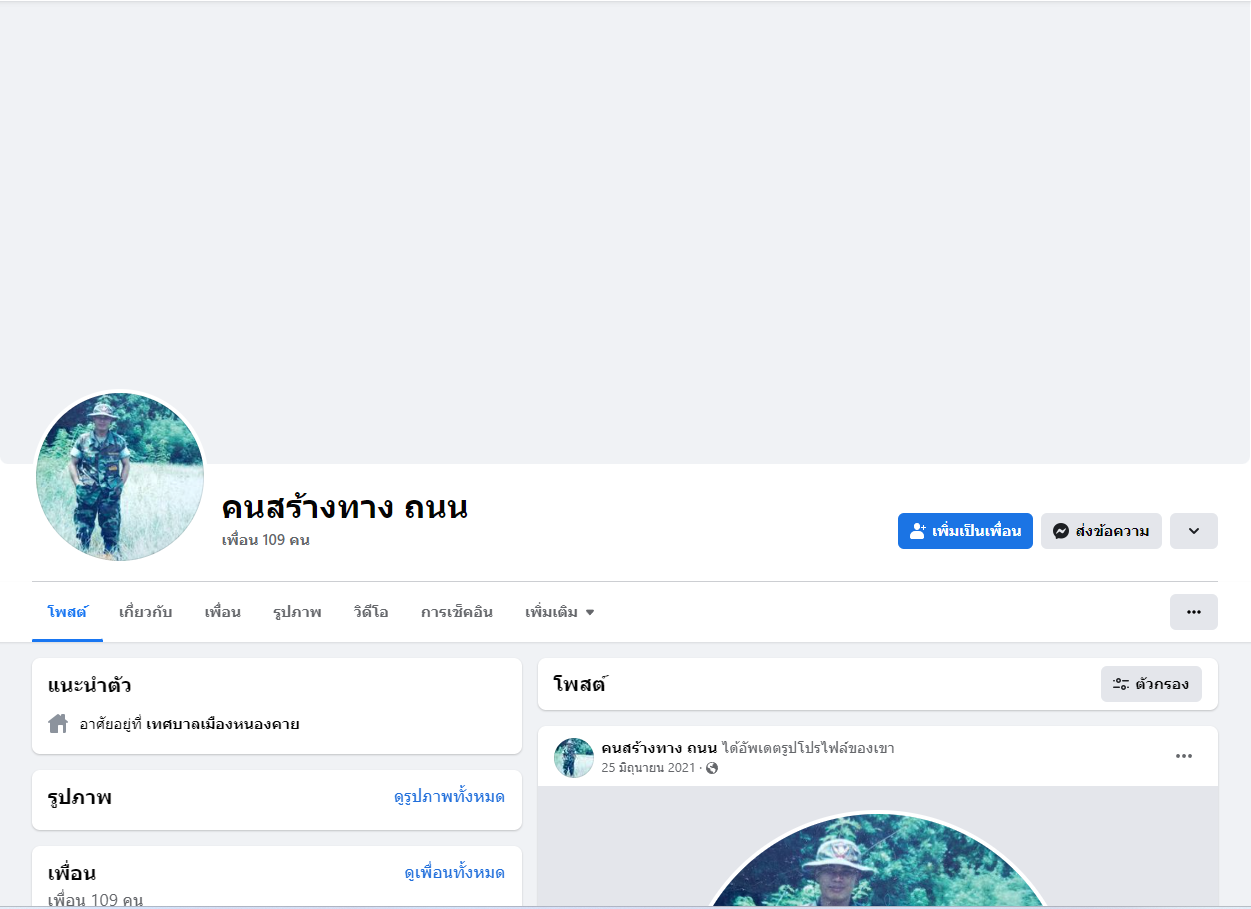This screenshot has width=1251, height=909.
Task: Click the large circular profile picture
Action: click(120, 476)
